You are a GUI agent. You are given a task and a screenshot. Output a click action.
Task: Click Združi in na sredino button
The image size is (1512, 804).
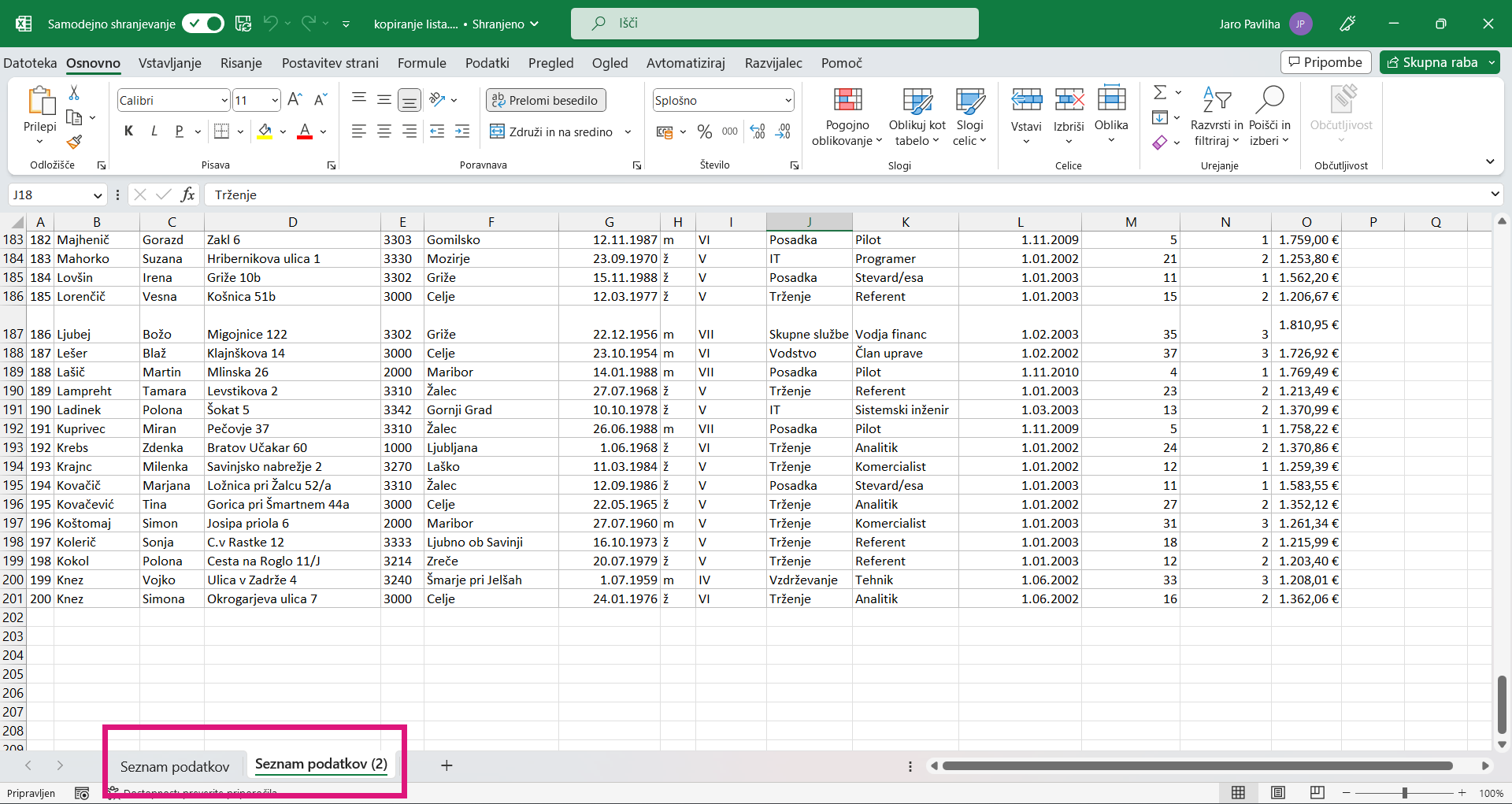[550, 132]
